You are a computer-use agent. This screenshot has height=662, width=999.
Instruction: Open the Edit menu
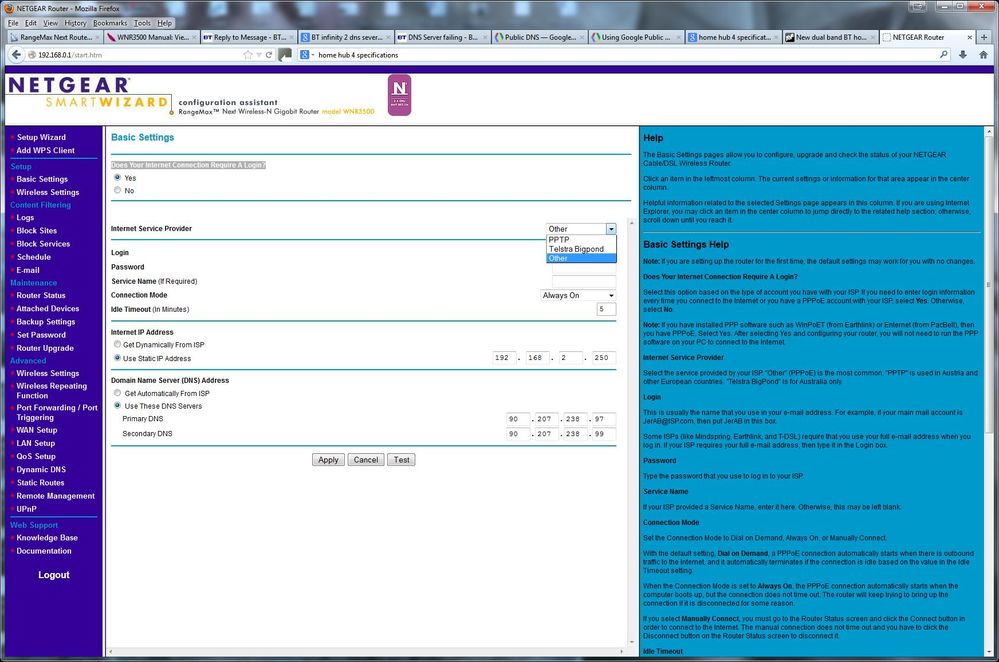[31, 23]
